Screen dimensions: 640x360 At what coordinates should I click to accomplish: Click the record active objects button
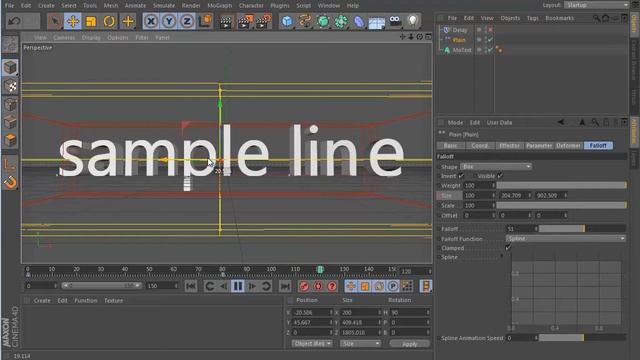[x=304, y=286]
